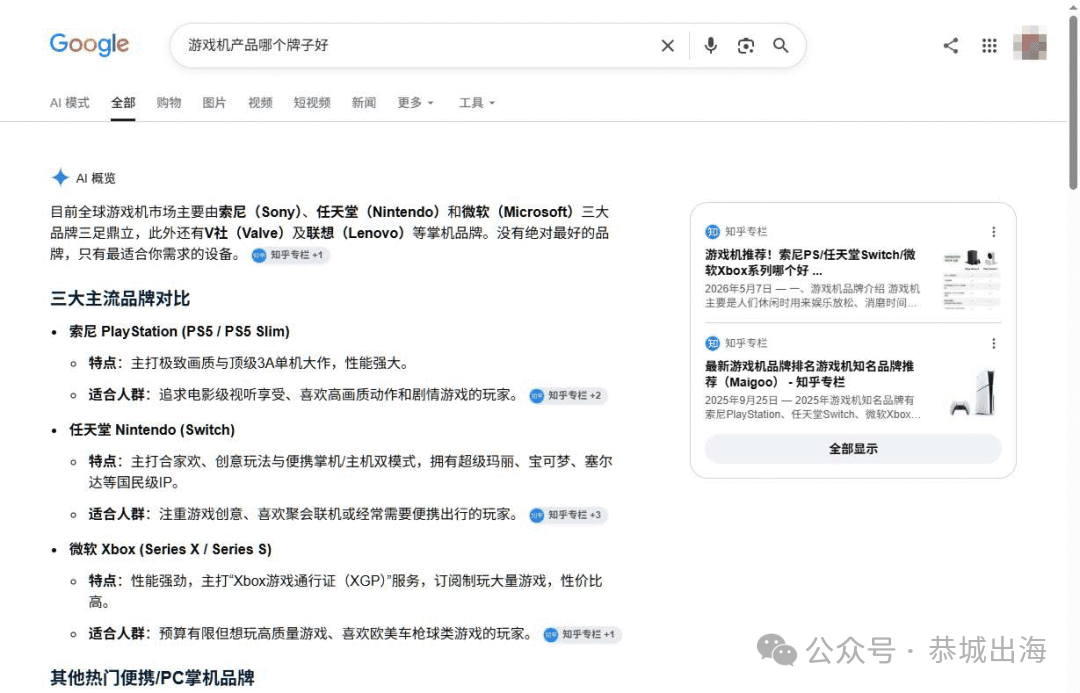
Task: Click the 全部显示 button
Action: click(853, 448)
